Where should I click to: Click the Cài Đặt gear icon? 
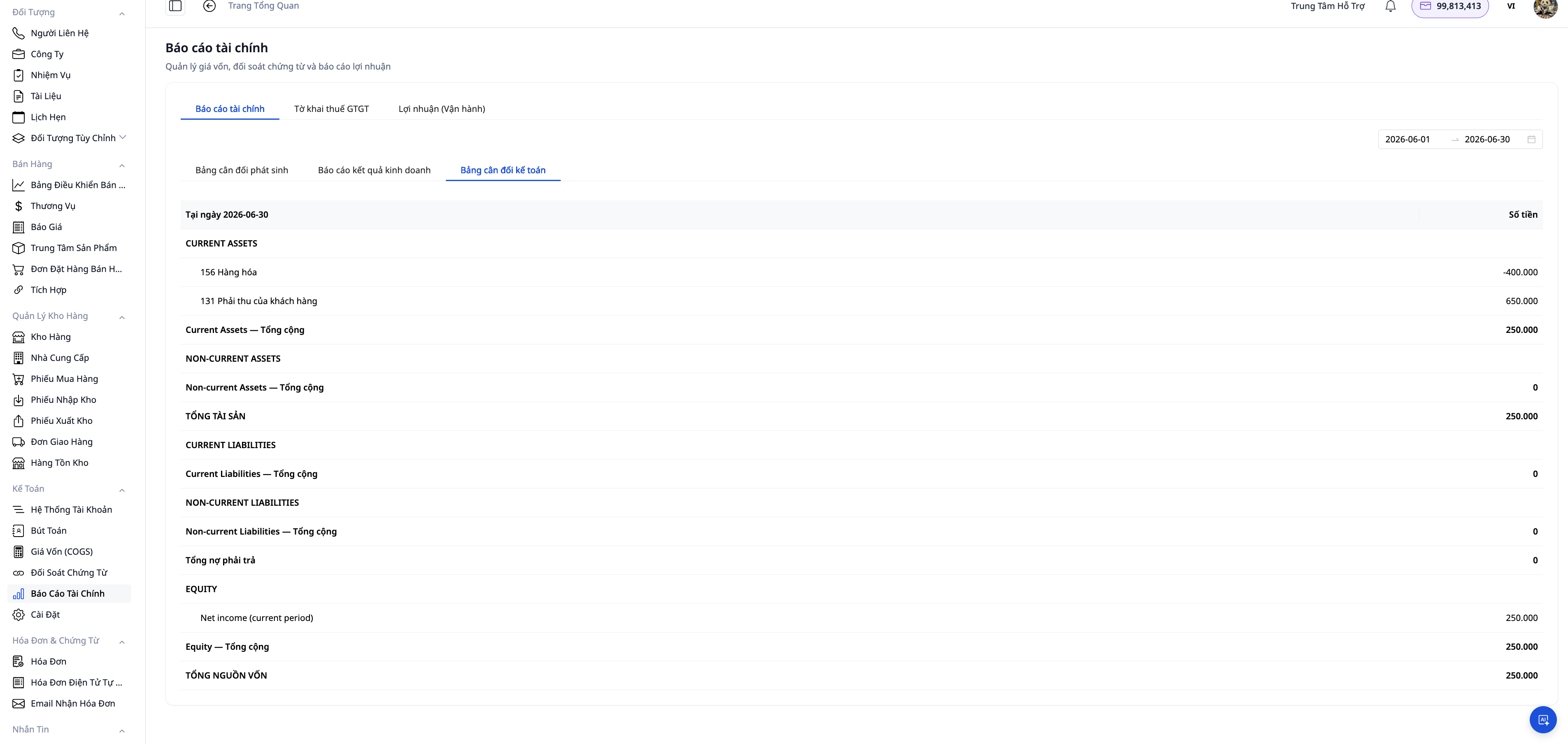pos(19,614)
